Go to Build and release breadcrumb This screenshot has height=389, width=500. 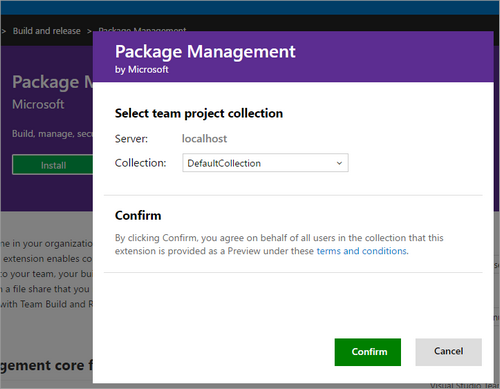pos(47,31)
